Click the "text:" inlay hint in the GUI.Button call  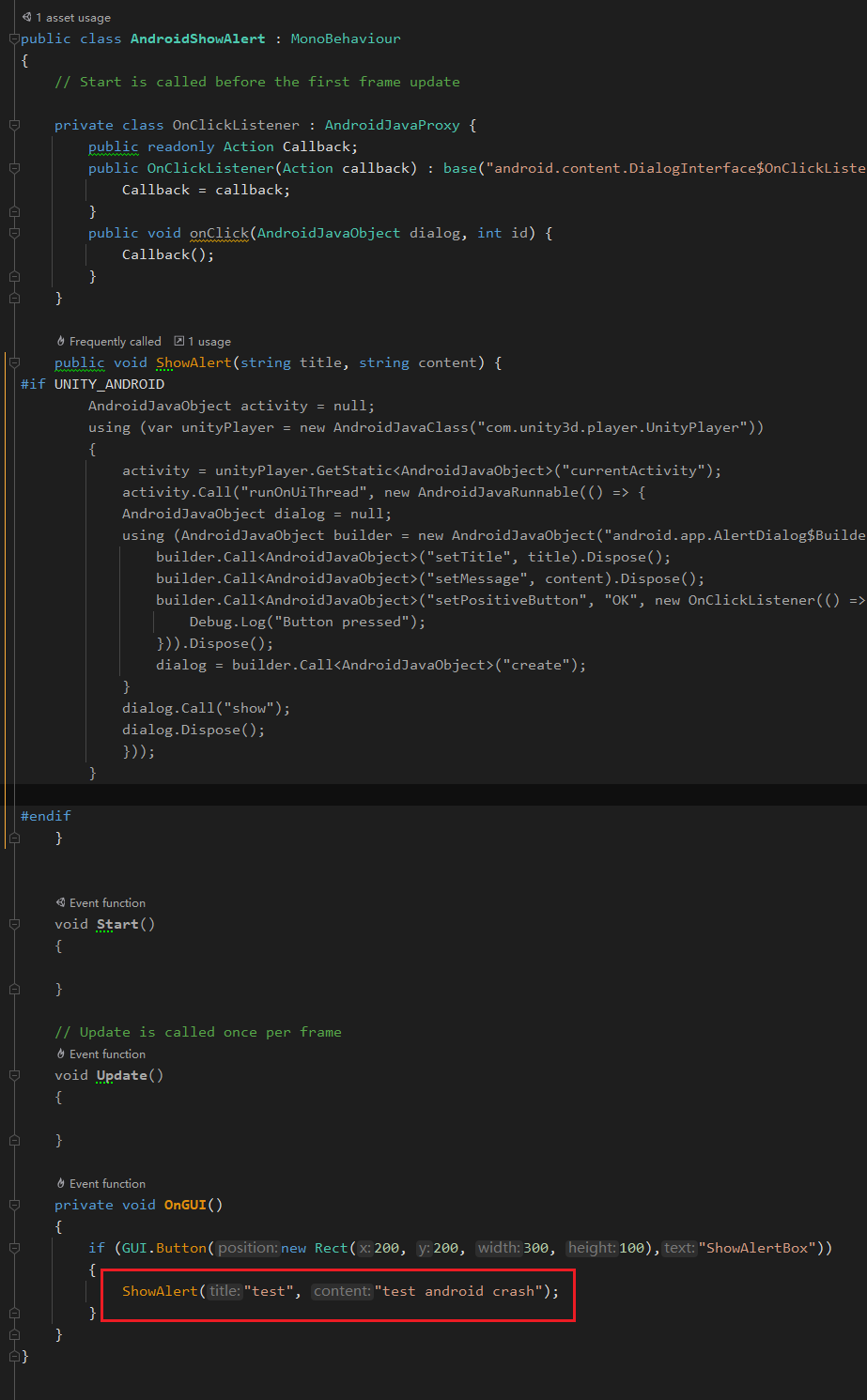678,1247
